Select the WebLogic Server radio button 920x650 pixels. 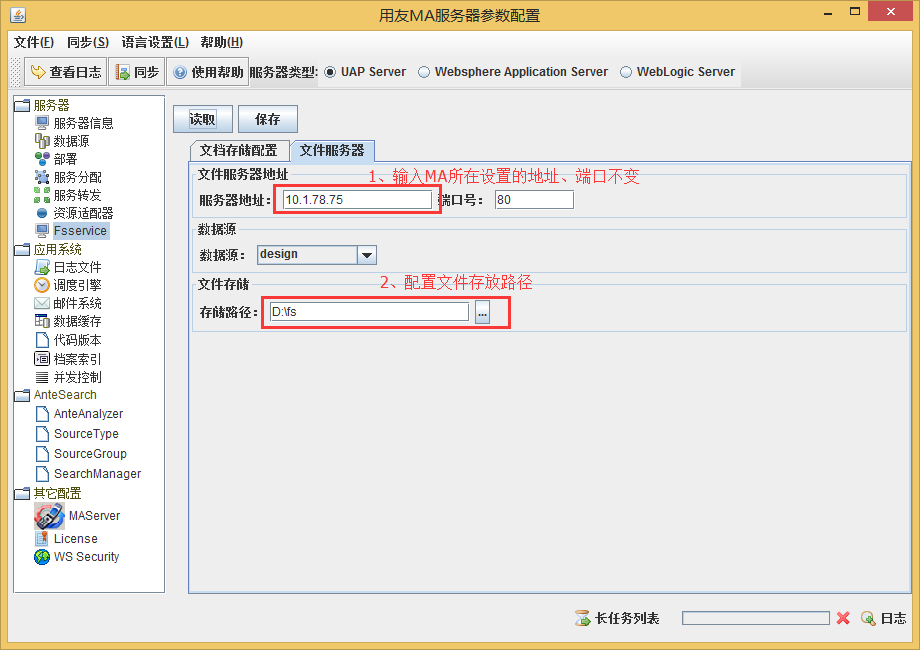coord(626,72)
